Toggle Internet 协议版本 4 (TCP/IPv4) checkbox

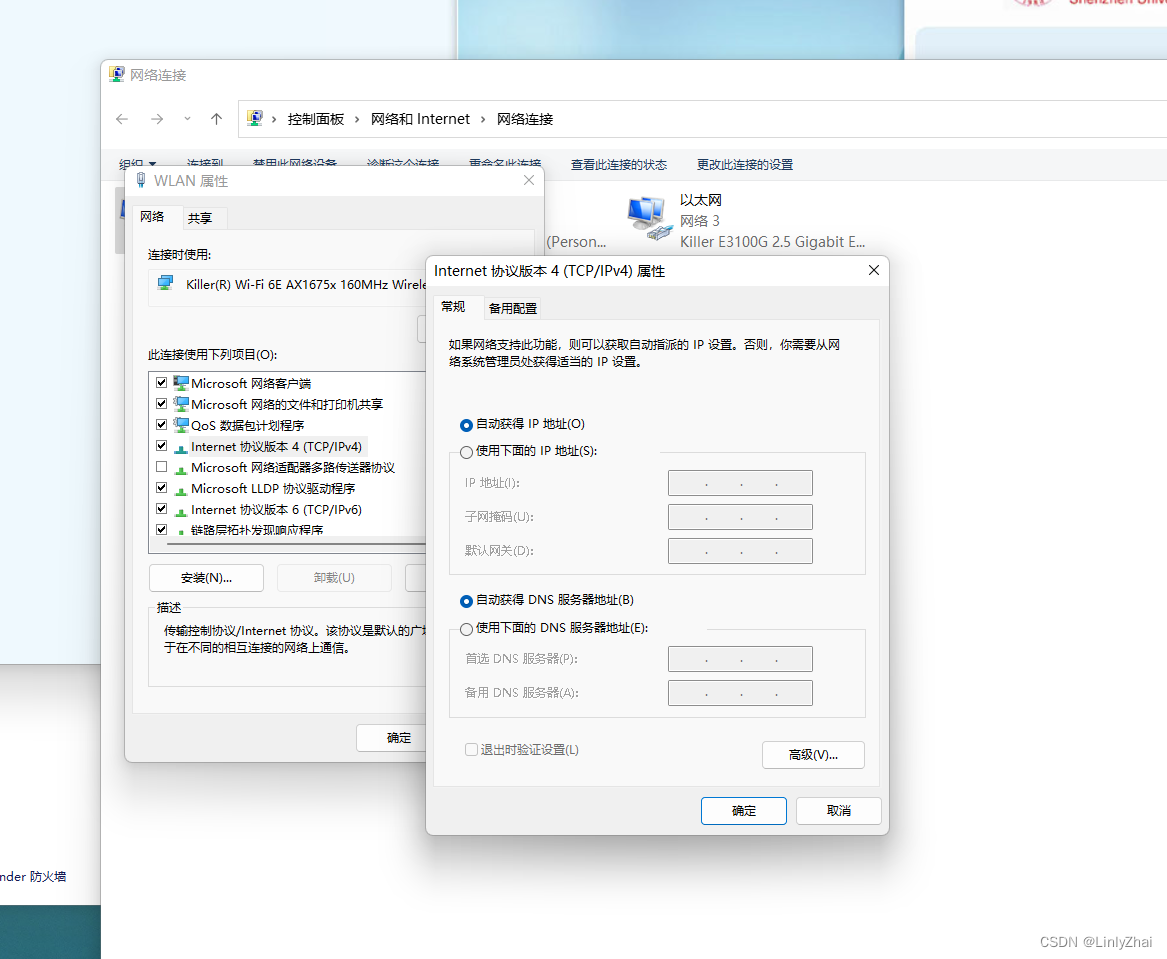pyautogui.click(x=162, y=446)
